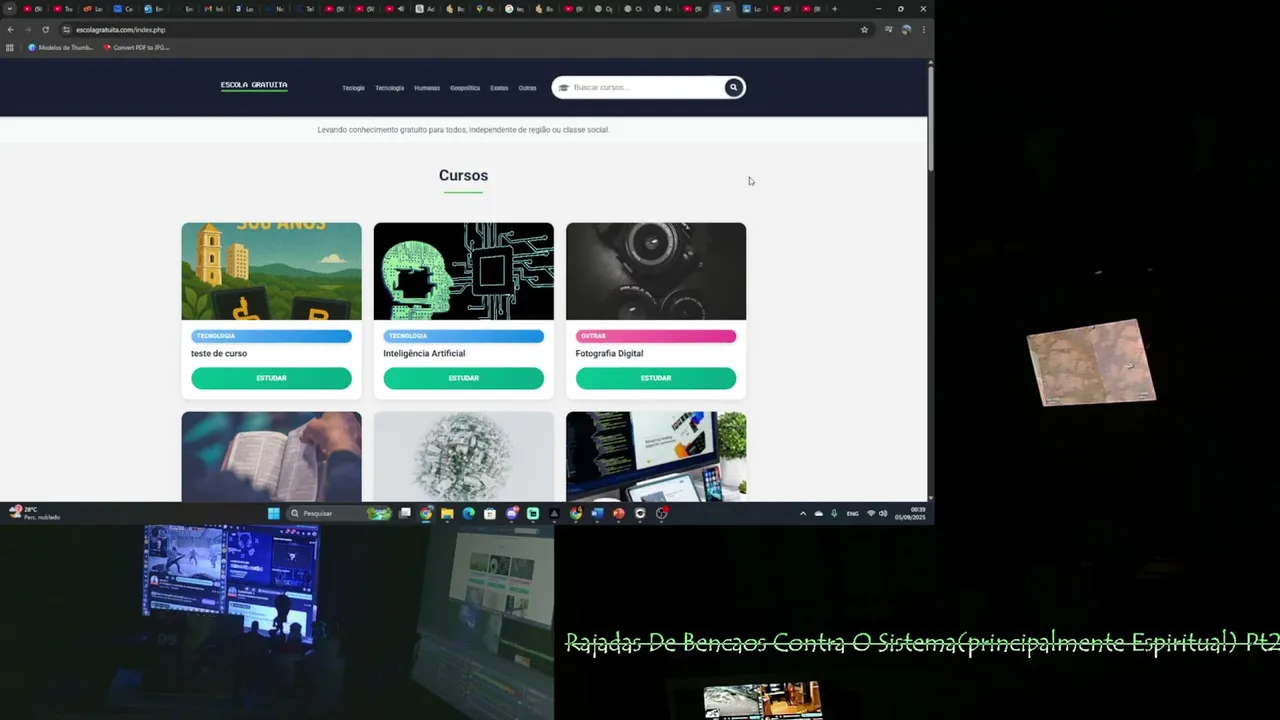Click the microphone icon in system tray
The image size is (1280, 720).
834,513
